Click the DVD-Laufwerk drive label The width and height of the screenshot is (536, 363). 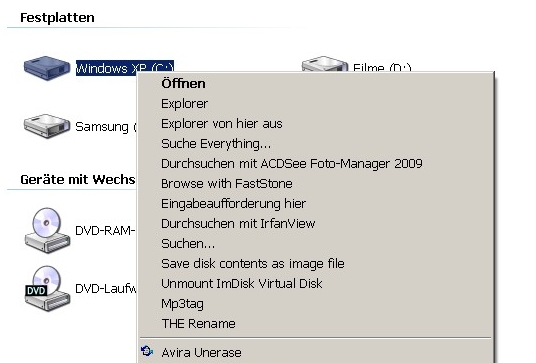(x=106, y=289)
